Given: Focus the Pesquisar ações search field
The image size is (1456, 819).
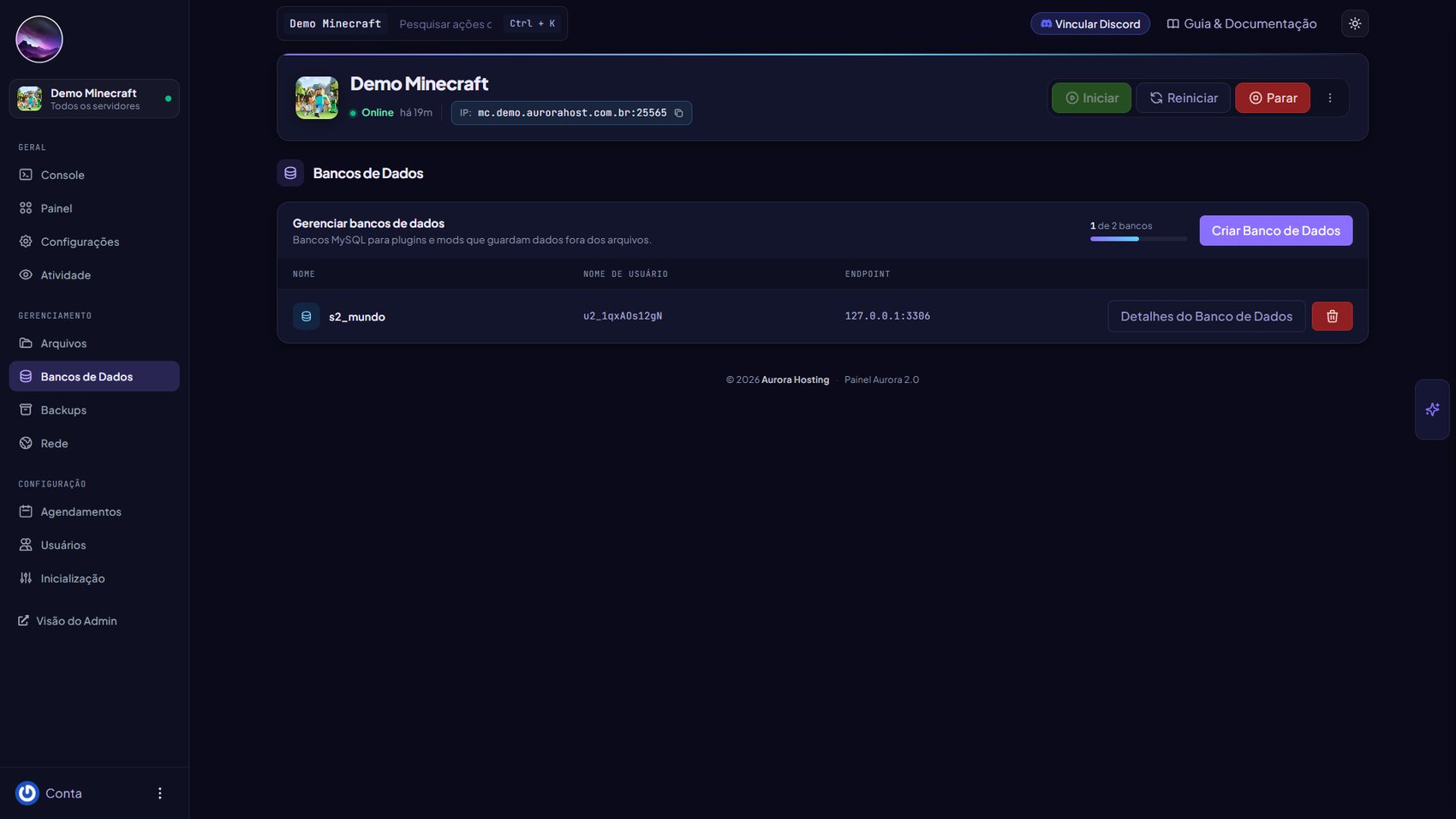Looking at the screenshot, I should pyautogui.click(x=445, y=24).
